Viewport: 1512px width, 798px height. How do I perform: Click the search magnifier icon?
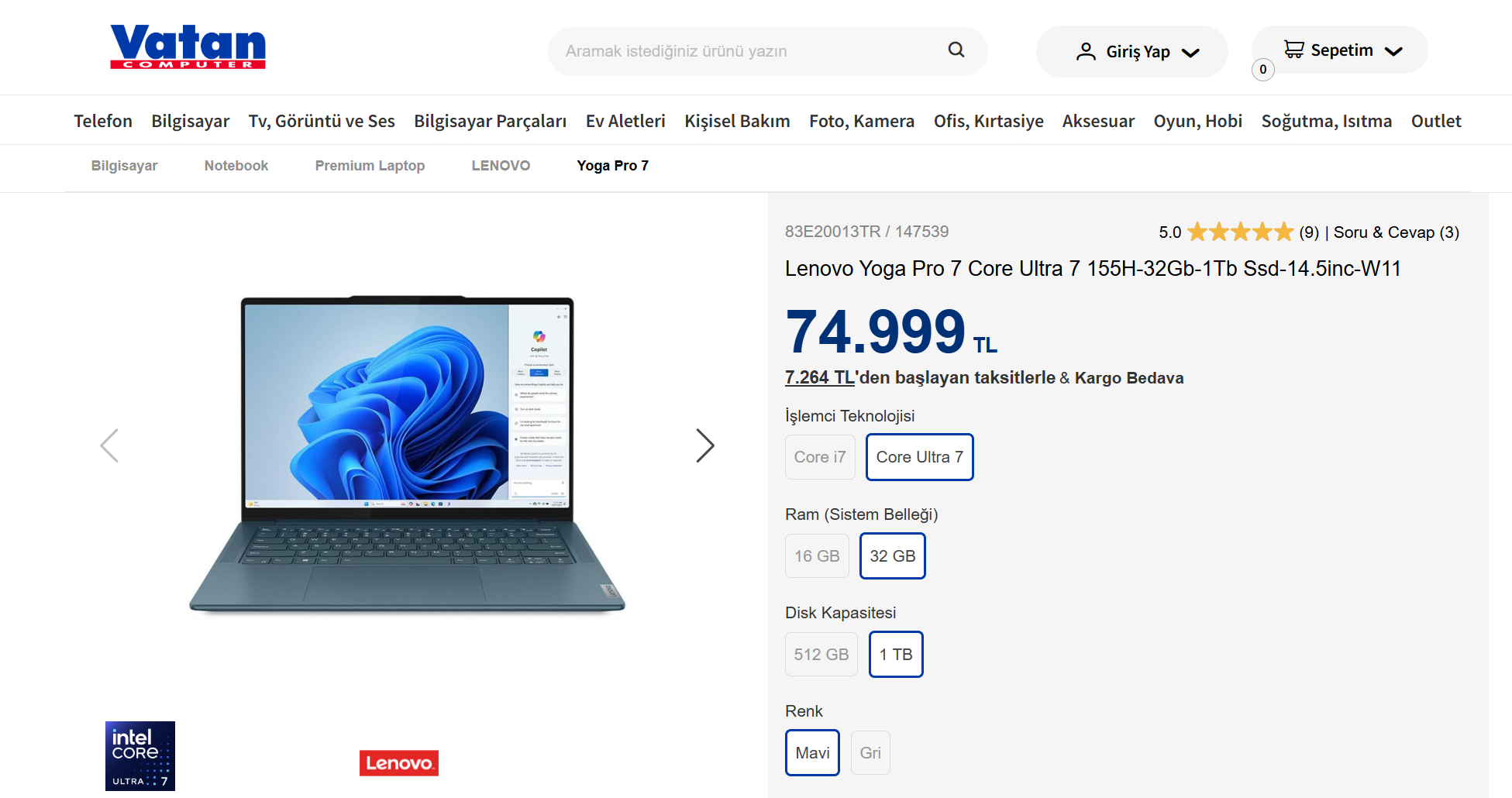(x=956, y=50)
